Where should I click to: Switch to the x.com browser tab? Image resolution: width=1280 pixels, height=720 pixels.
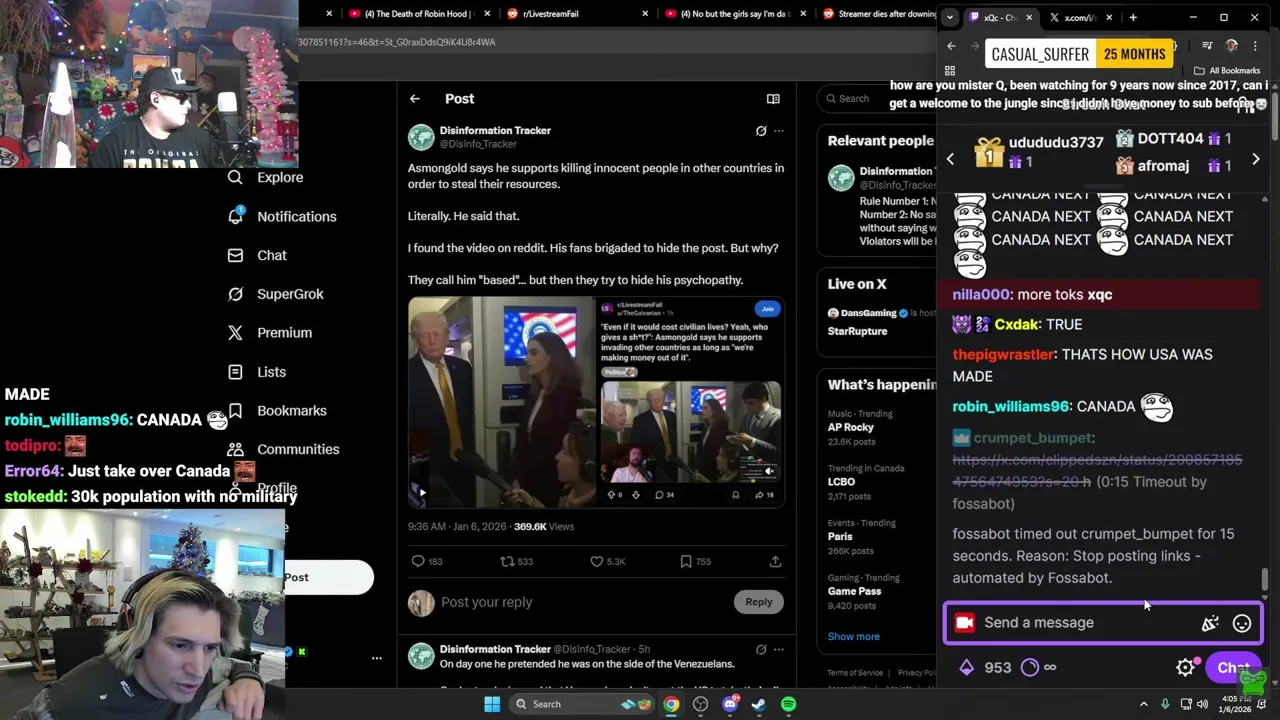point(1078,18)
